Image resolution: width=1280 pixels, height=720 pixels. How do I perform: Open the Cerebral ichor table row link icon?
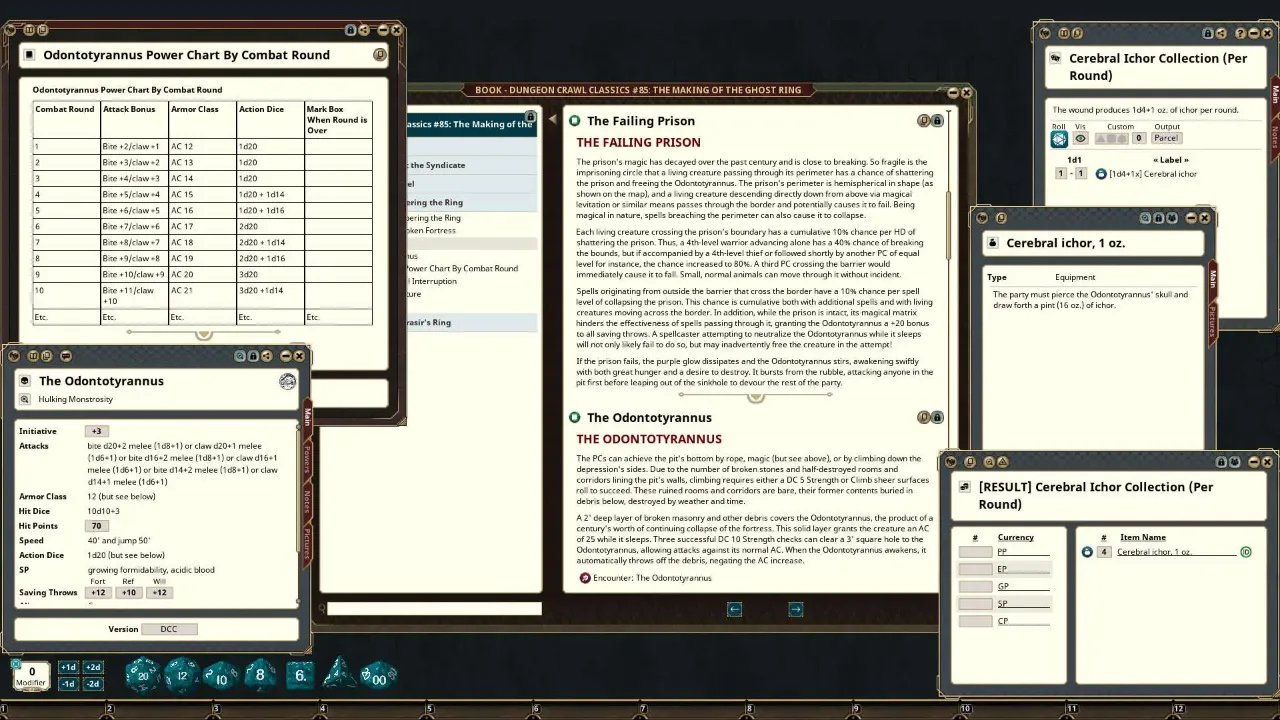1101,174
